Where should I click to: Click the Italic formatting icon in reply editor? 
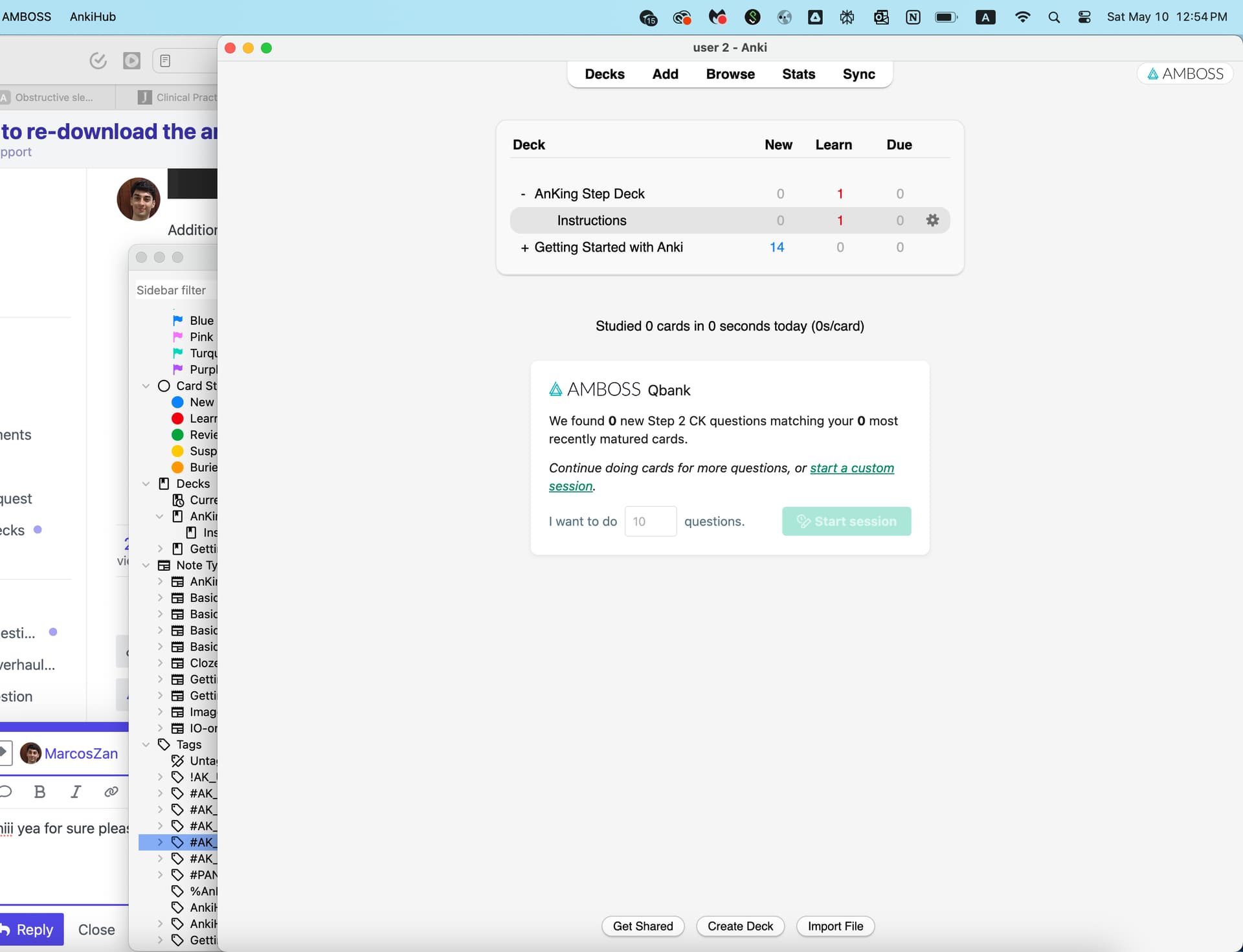click(x=76, y=791)
